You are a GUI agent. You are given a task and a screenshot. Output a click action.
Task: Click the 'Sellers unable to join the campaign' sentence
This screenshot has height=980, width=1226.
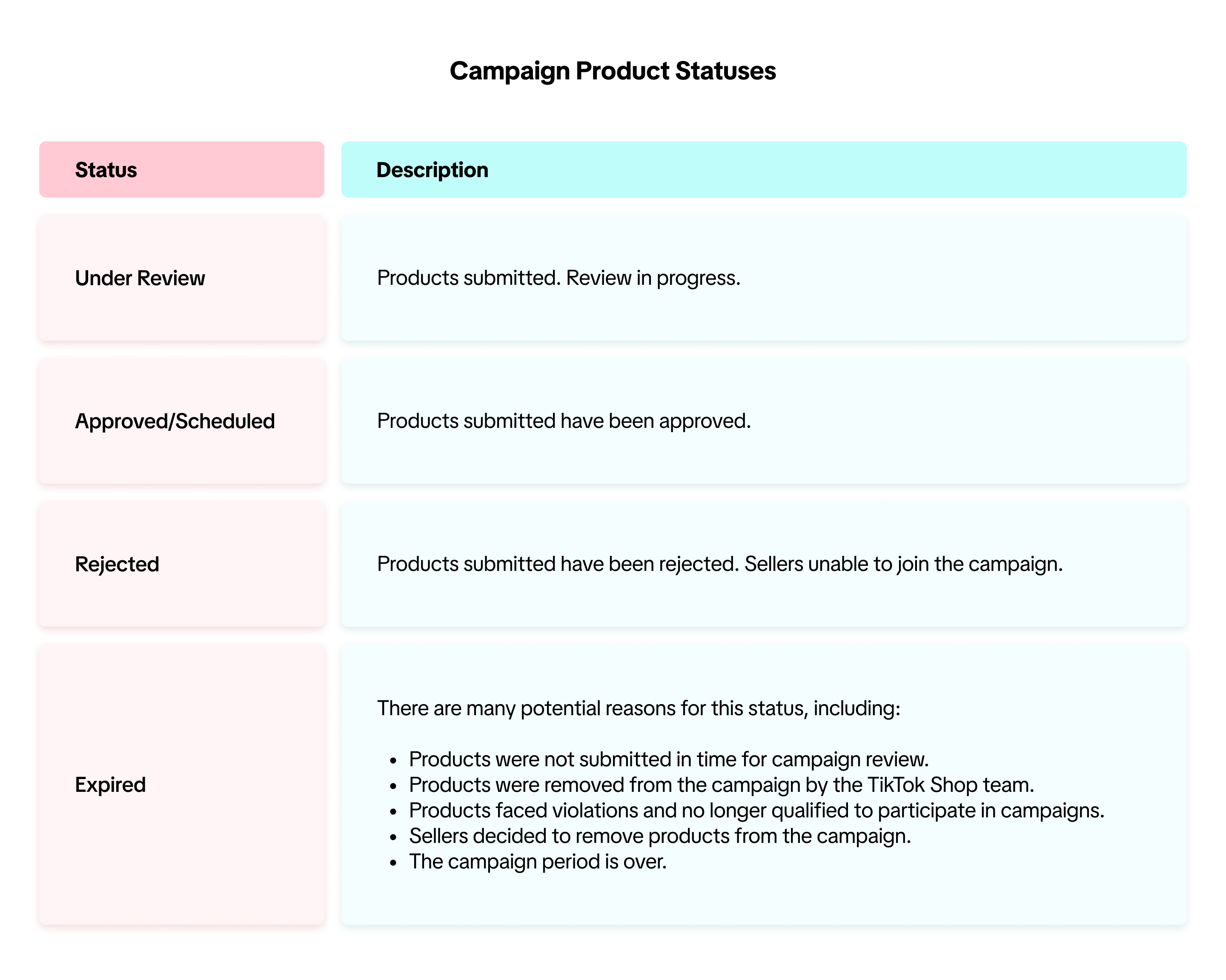(903, 564)
